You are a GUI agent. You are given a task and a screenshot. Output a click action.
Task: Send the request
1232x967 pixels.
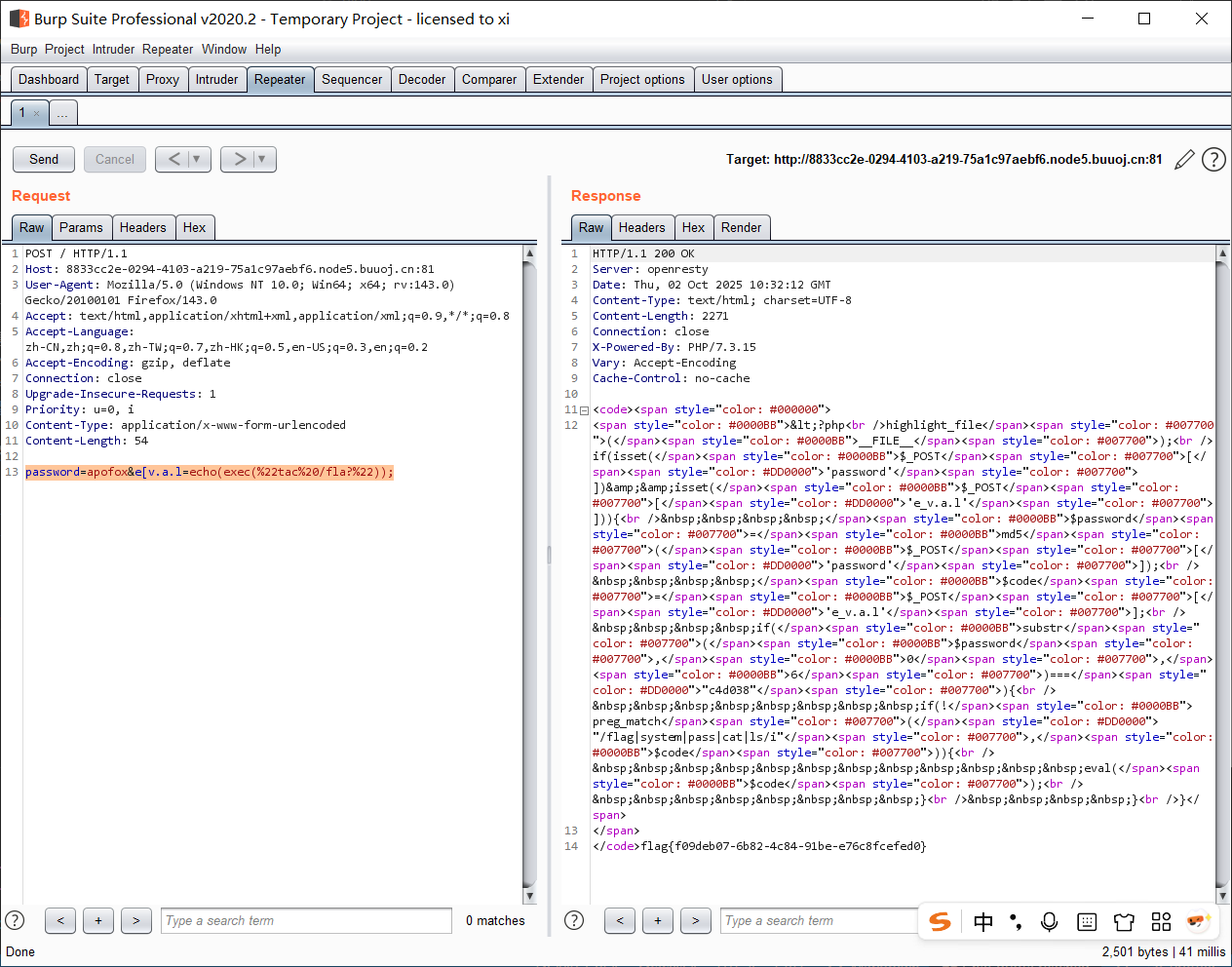point(44,159)
